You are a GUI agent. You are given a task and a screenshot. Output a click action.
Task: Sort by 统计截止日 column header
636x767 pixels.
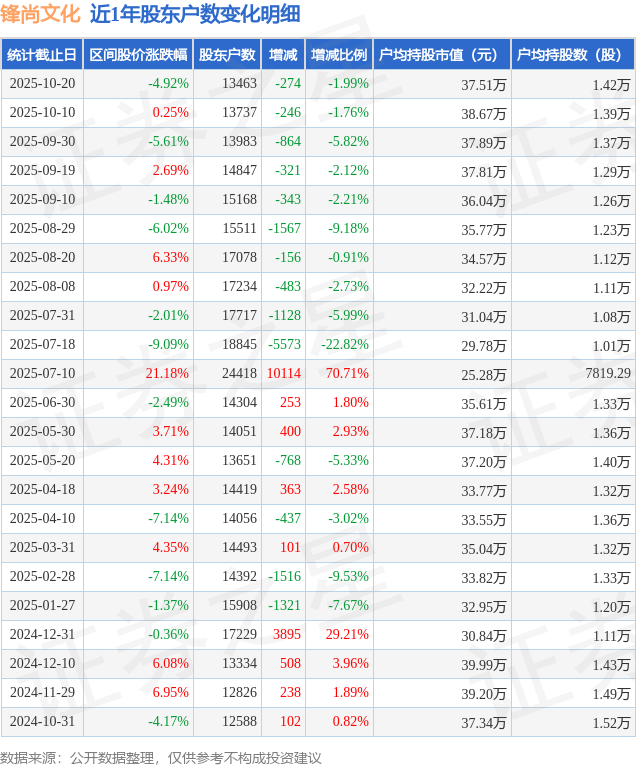(x=42, y=55)
